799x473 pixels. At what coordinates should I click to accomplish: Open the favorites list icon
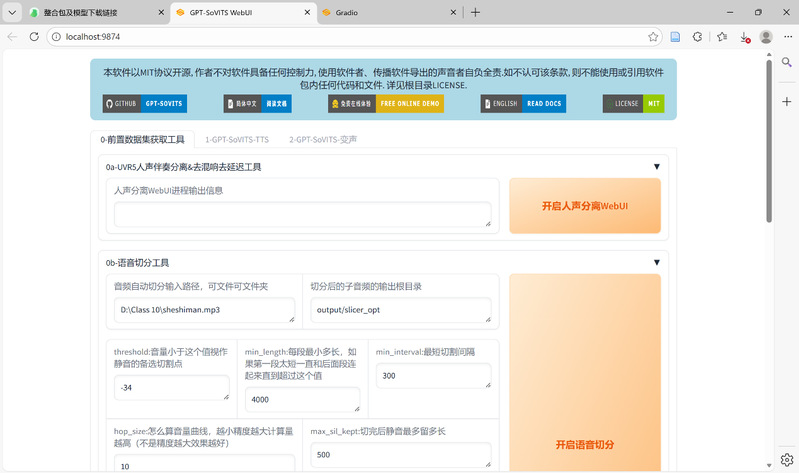(x=722, y=36)
